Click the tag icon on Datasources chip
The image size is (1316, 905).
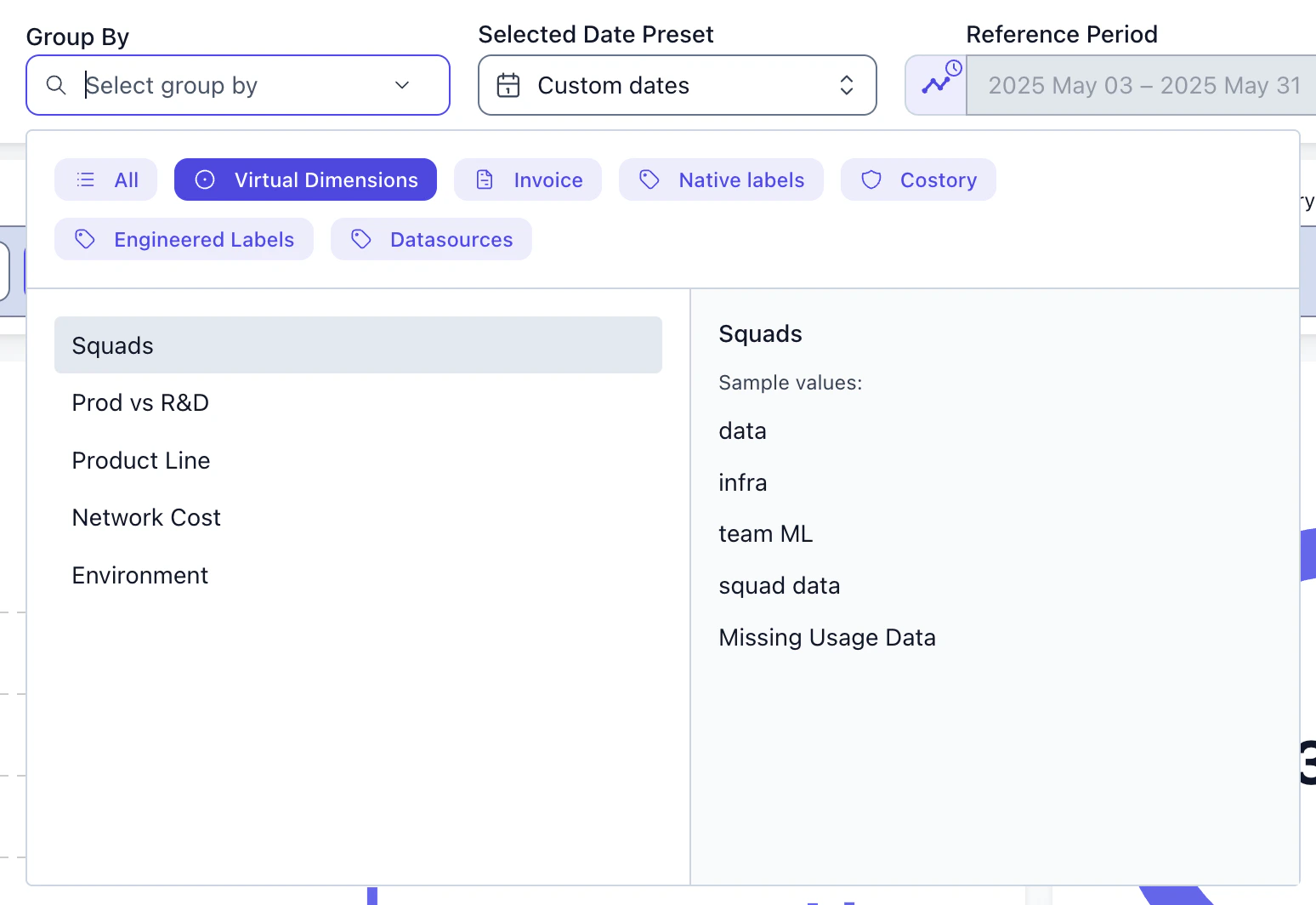pyautogui.click(x=361, y=239)
